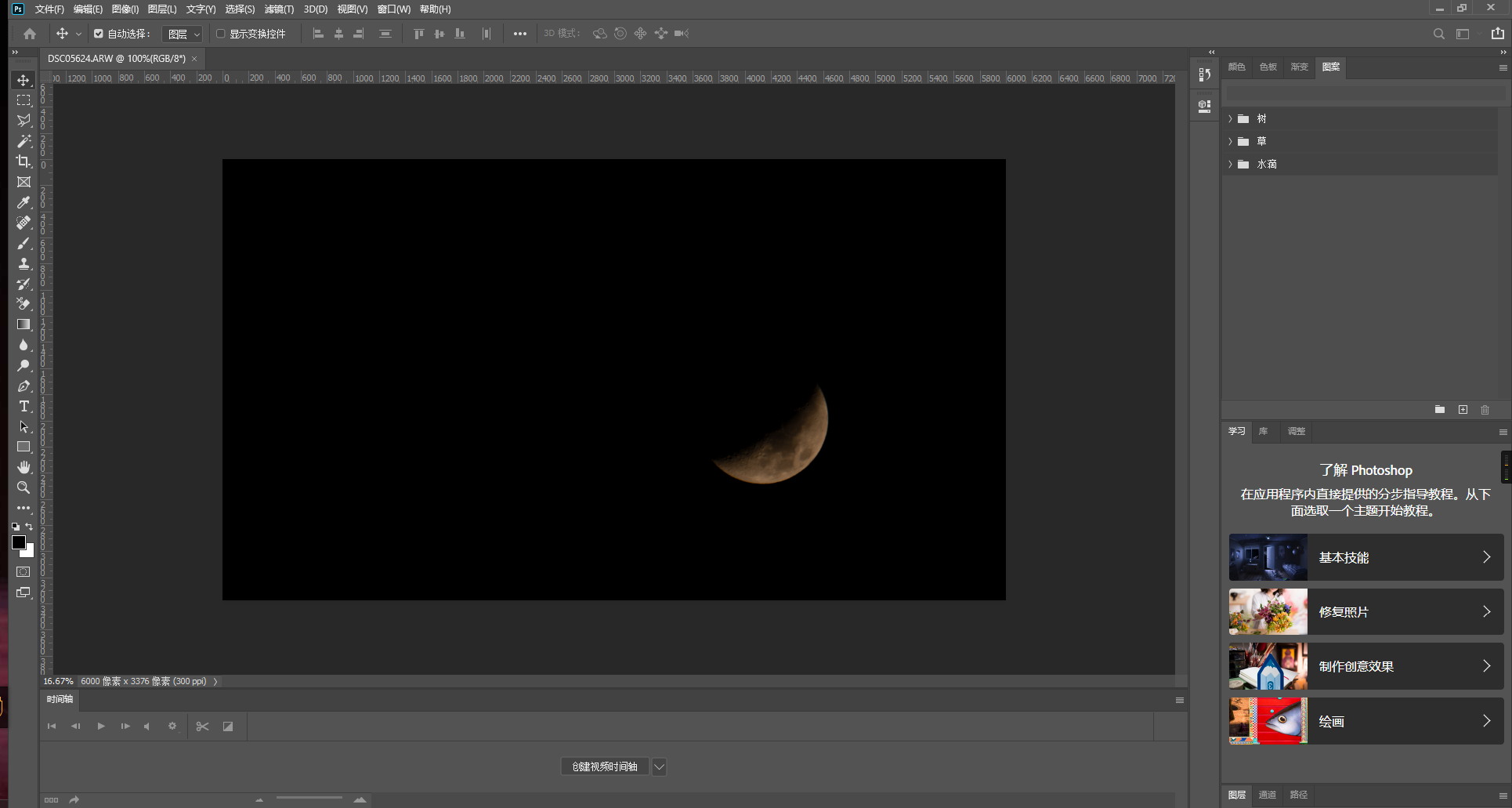Select the Blur tool
The height and width of the screenshot is (808, 1512).
24,345
